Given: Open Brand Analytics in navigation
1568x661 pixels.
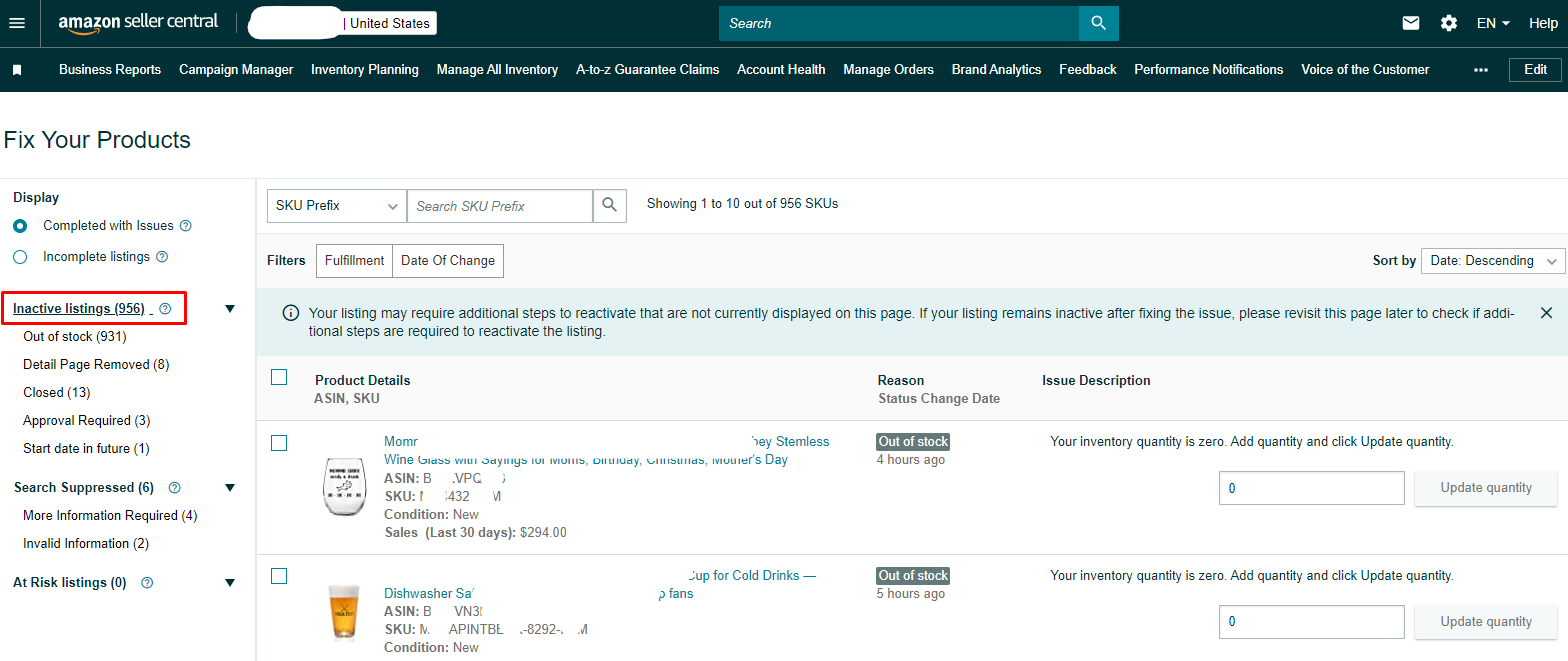Looking at the screenshot, I should click(x=996, y=70).
